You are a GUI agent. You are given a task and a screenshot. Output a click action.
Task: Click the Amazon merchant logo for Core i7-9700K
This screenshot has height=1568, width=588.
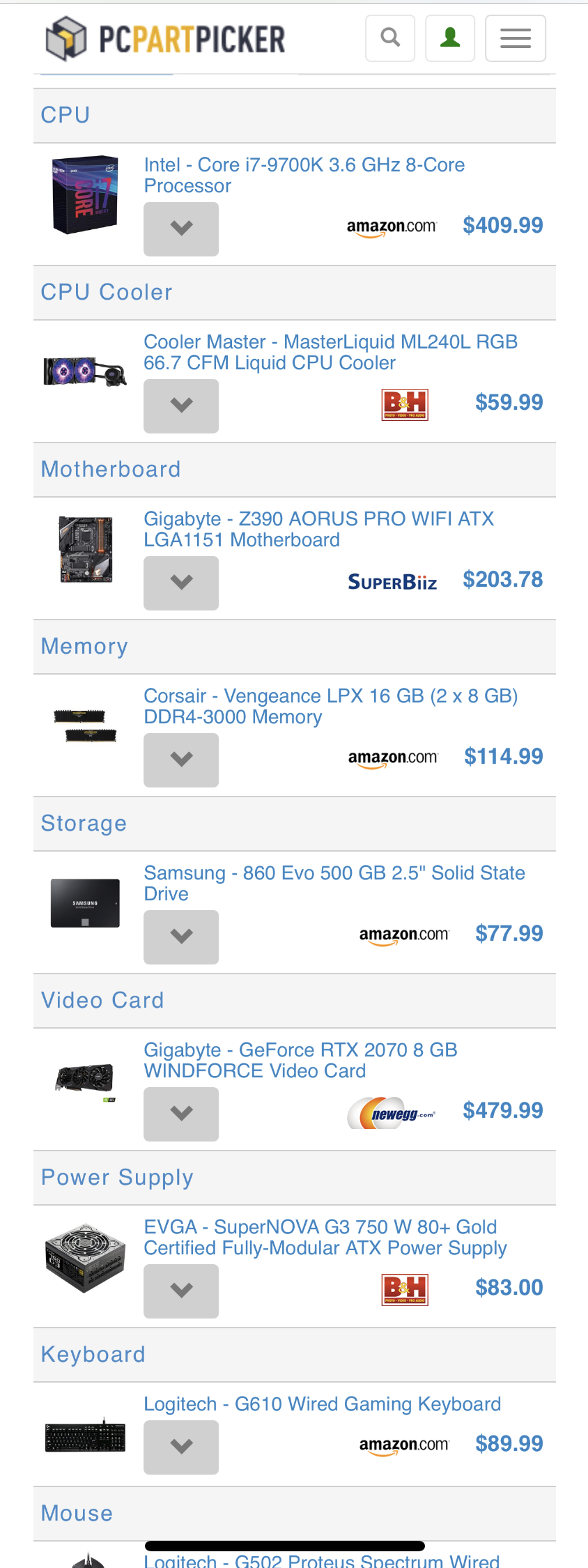[x=392, y=226]
